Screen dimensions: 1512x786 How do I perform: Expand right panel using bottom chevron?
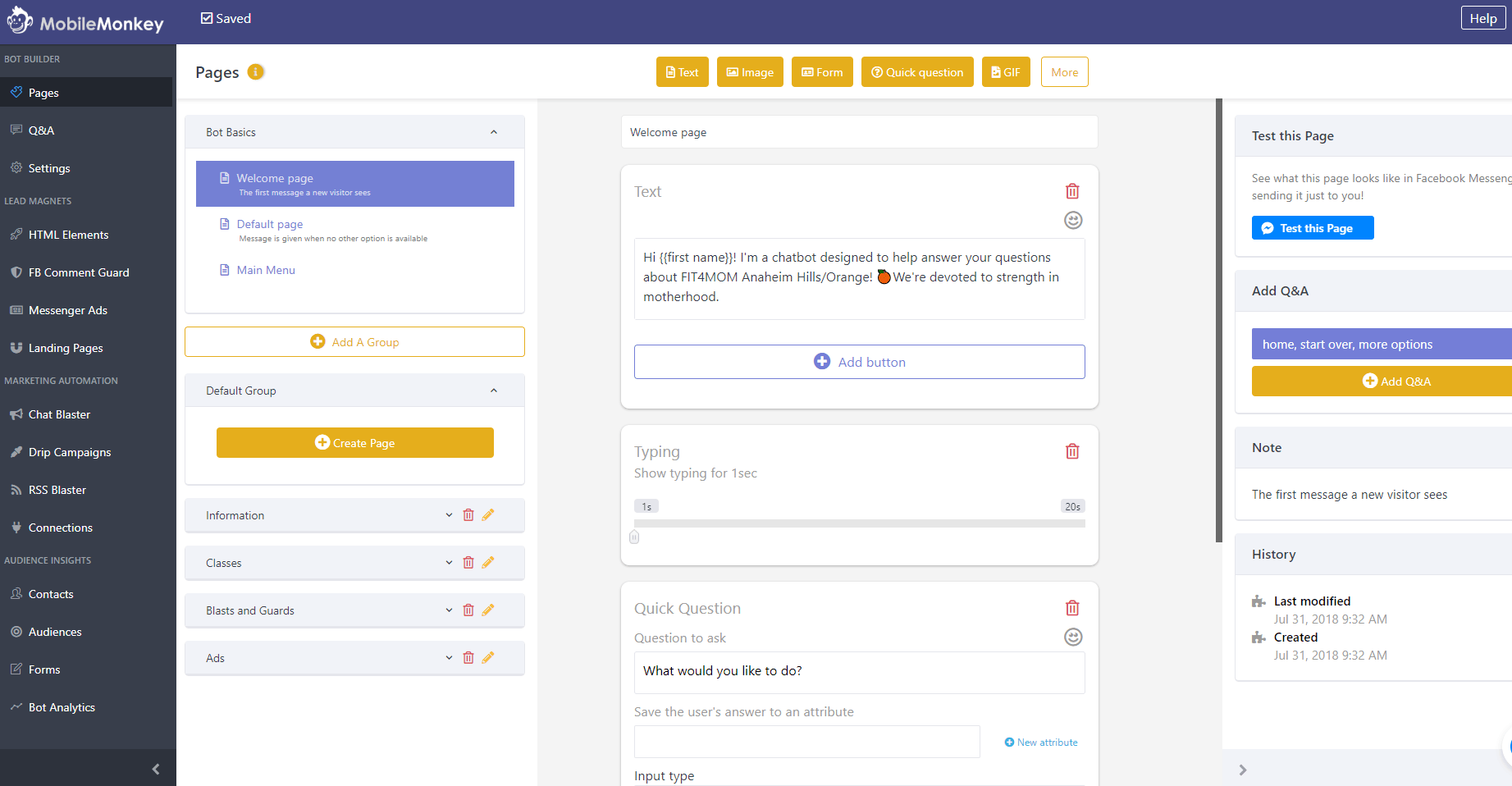[1243, 770]
